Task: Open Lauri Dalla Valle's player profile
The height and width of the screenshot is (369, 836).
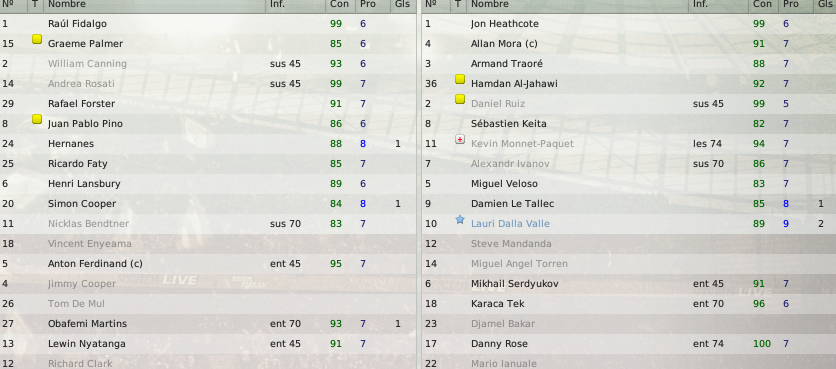Action: (x=510, y=224)
